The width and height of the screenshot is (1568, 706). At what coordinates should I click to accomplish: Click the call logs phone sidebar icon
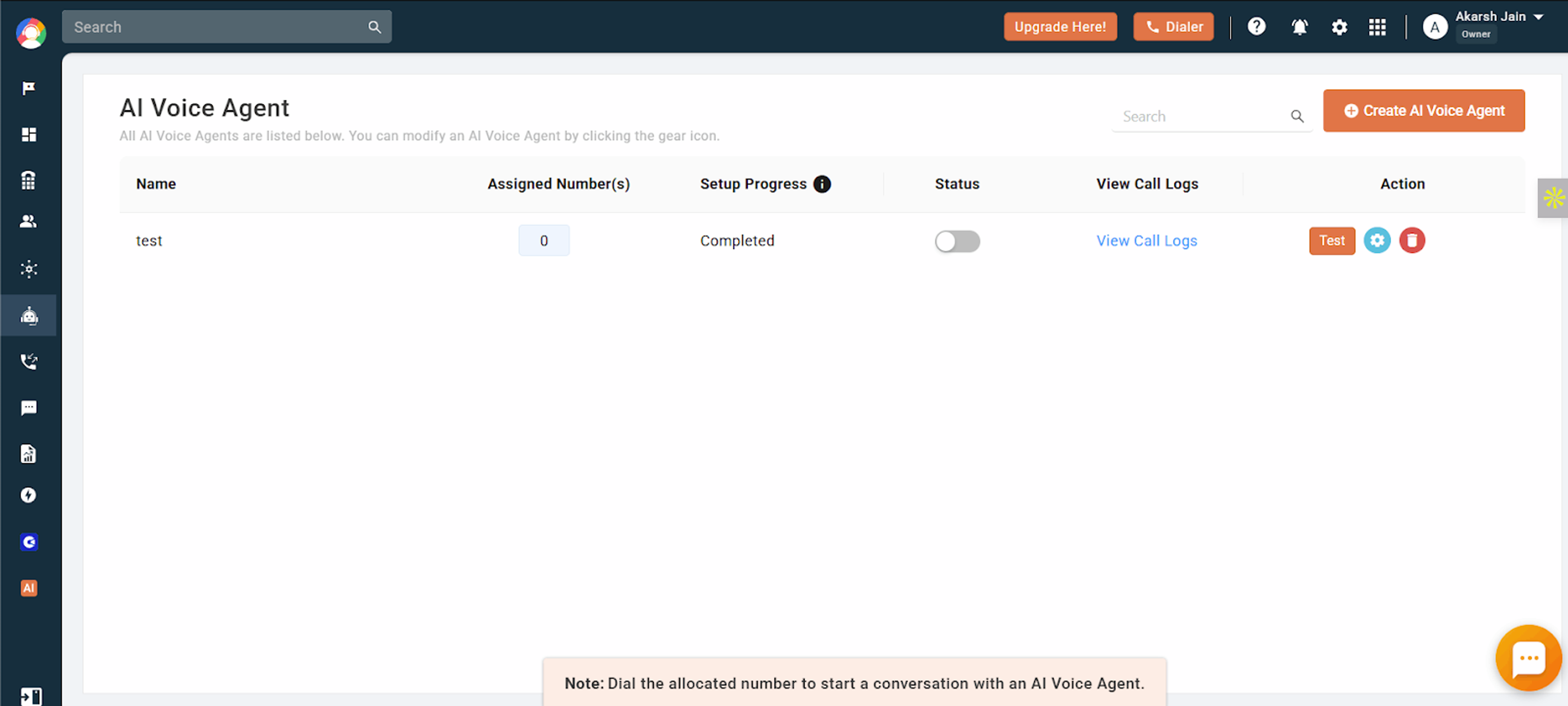[x=29, y=361]
